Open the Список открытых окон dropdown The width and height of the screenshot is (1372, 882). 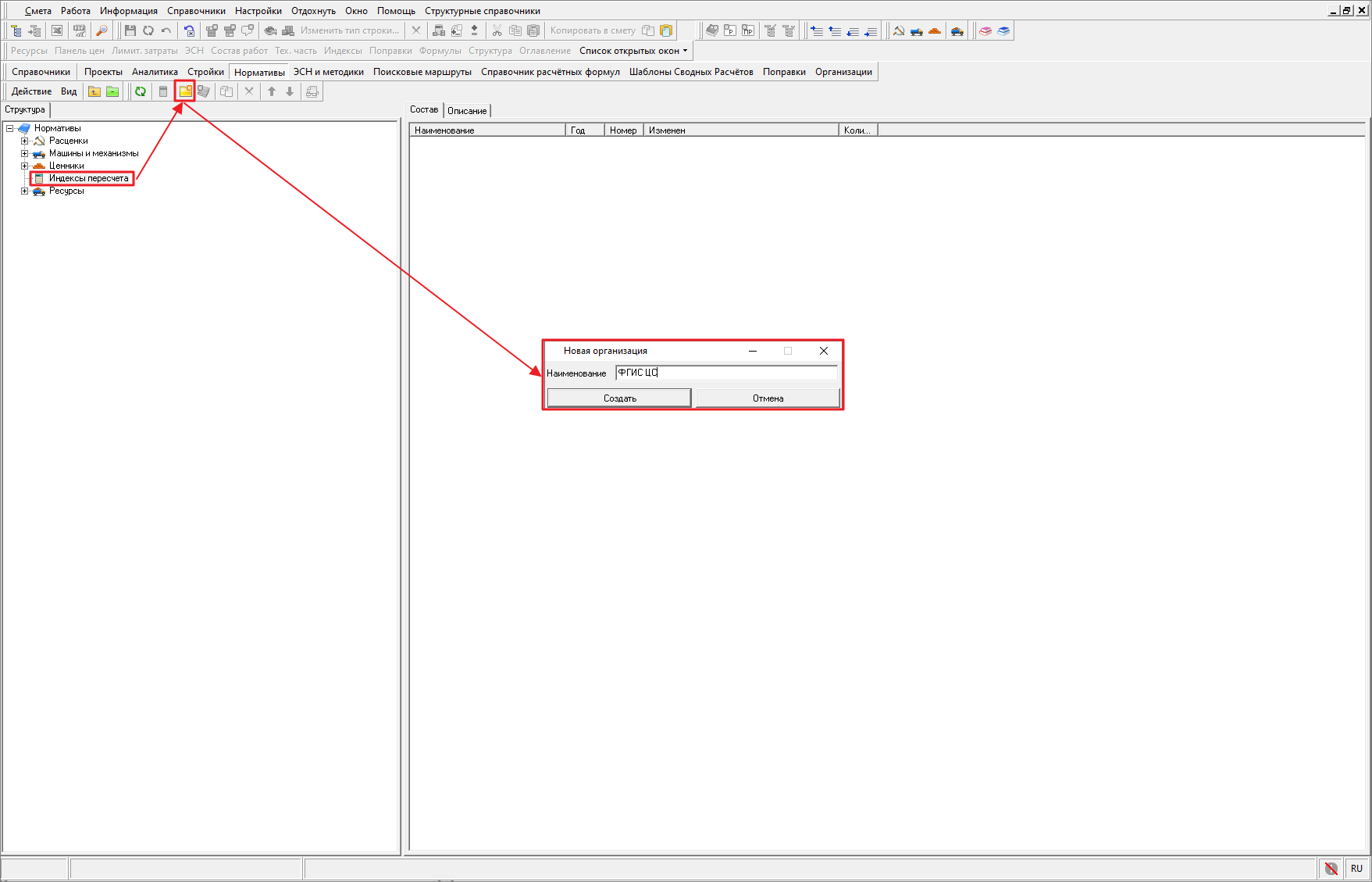pos(633,51)
